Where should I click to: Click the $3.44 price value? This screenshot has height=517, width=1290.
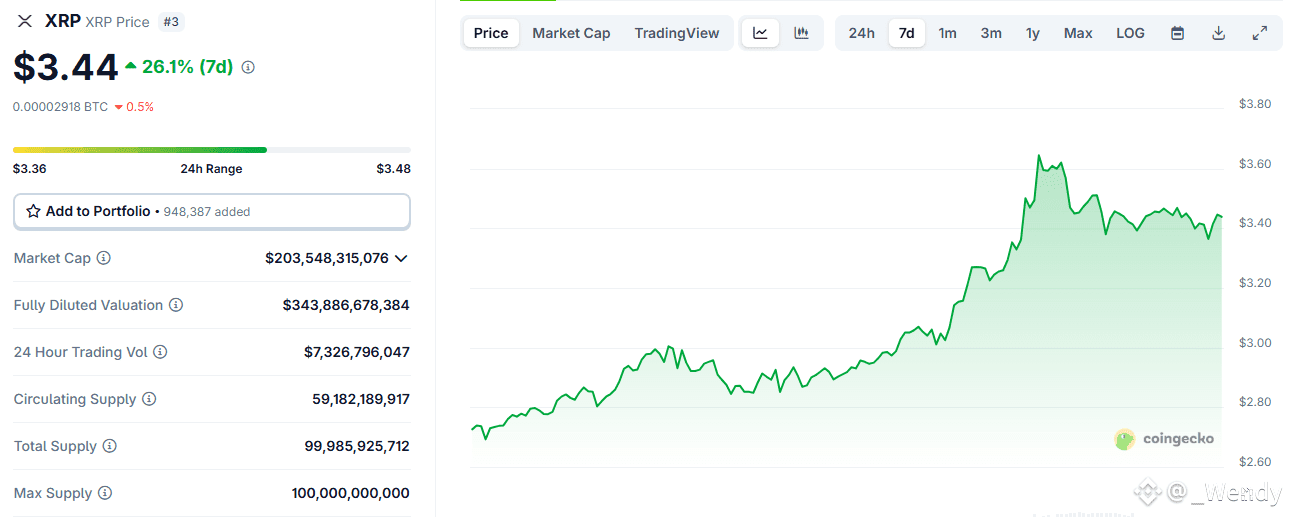(65, 67)
